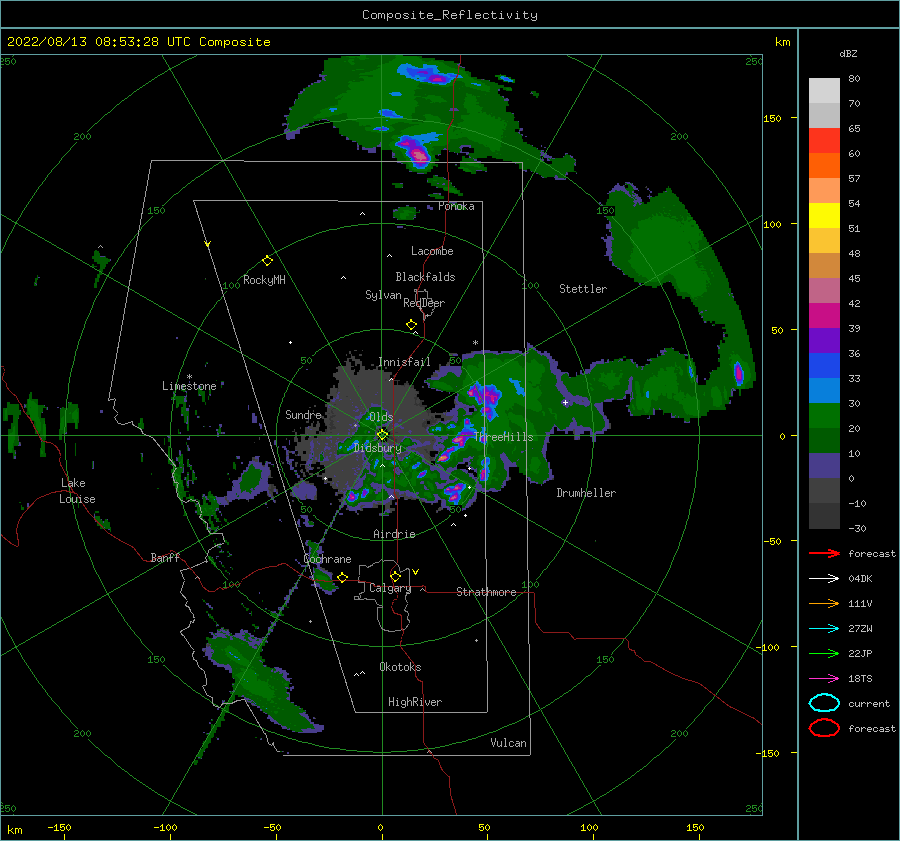
Task: Click the white plus marker east of ThreeHills
Action: point(565,402)
